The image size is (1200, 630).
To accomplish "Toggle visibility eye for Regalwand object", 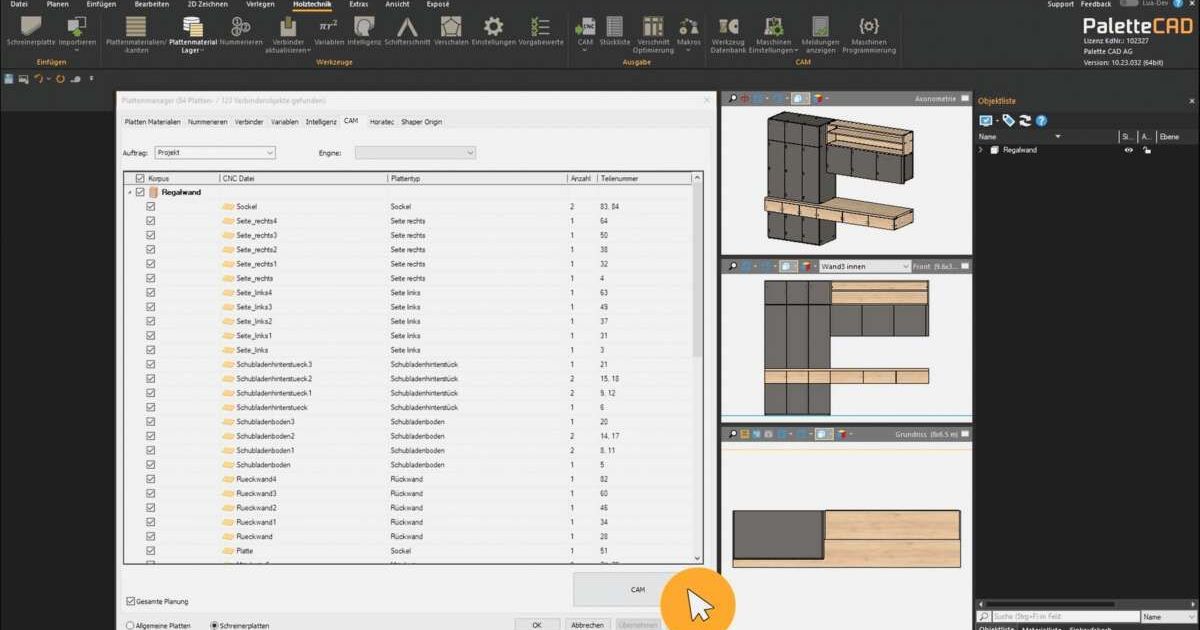I will pos(1128,150).
